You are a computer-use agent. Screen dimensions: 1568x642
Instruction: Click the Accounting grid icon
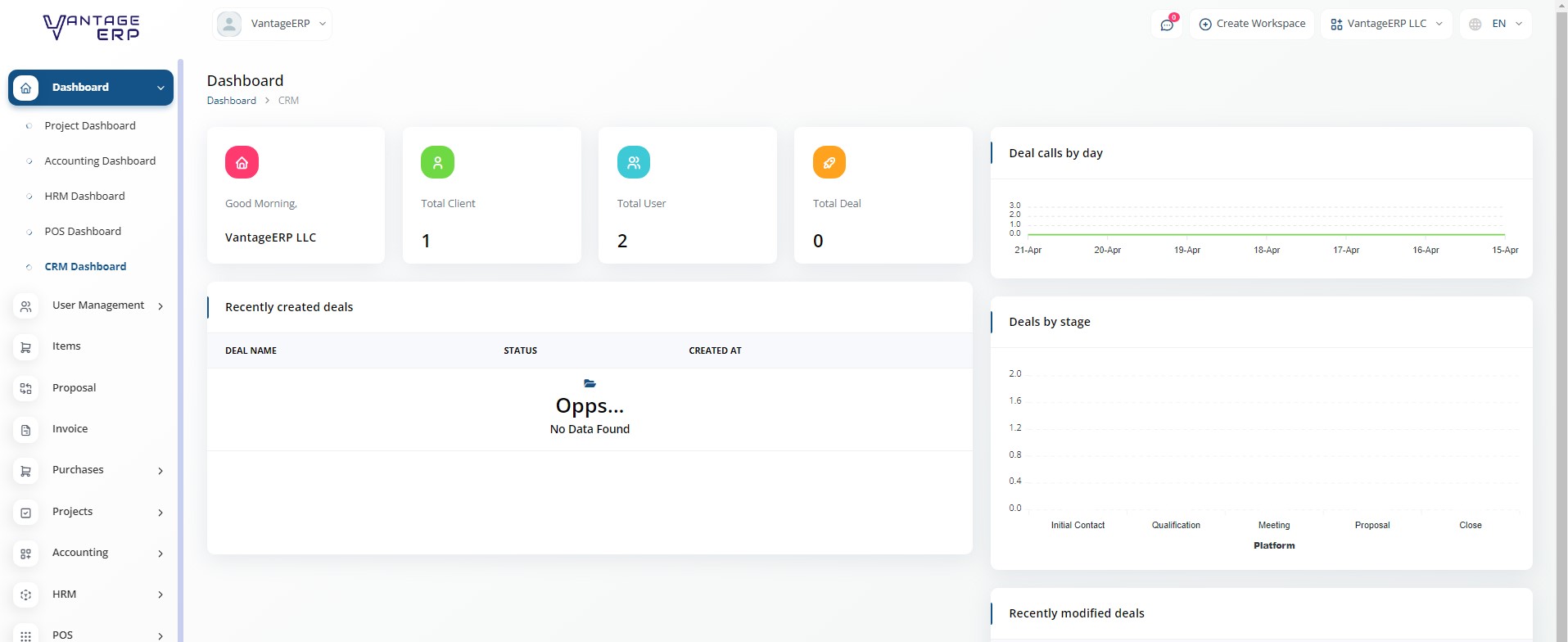point(26,554)
